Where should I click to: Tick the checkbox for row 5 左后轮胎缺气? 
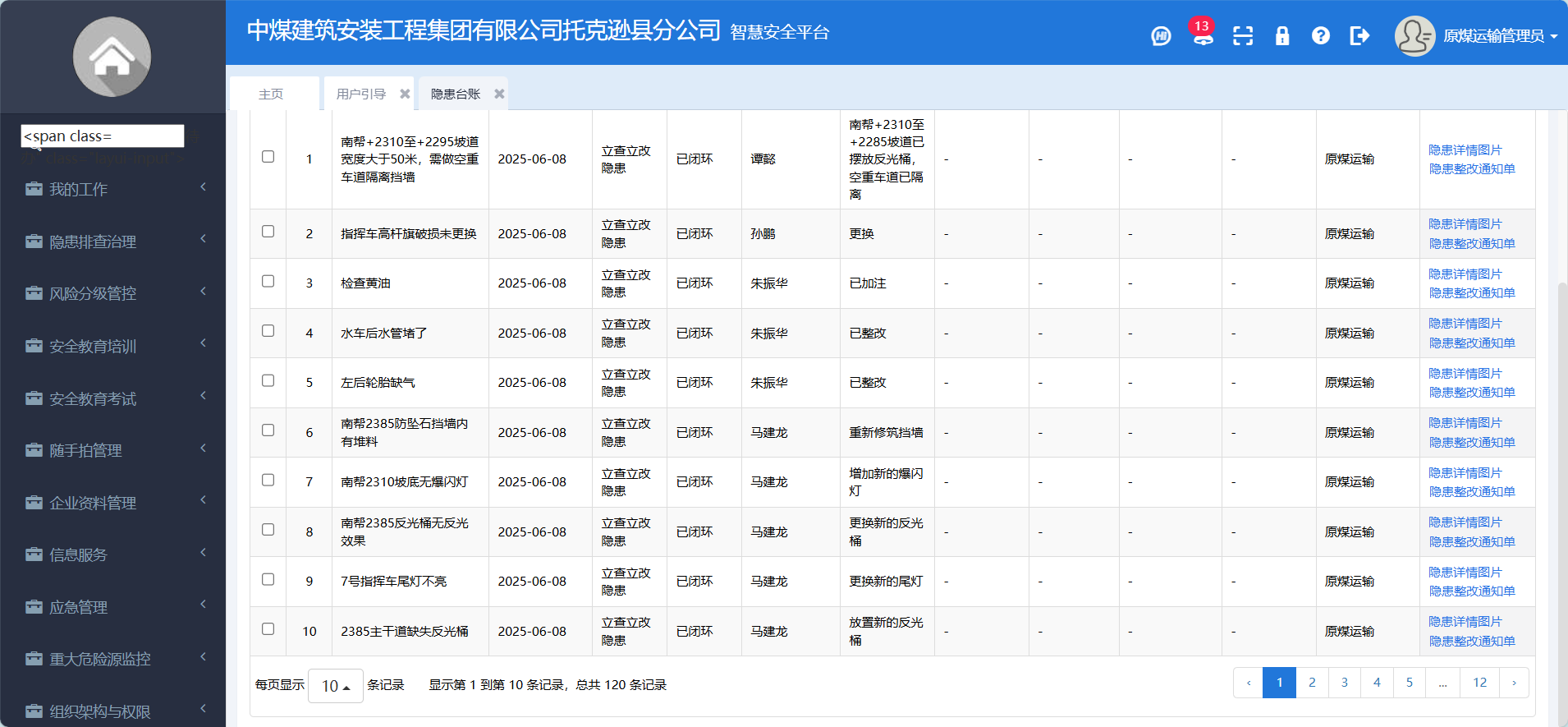(268, 381)
